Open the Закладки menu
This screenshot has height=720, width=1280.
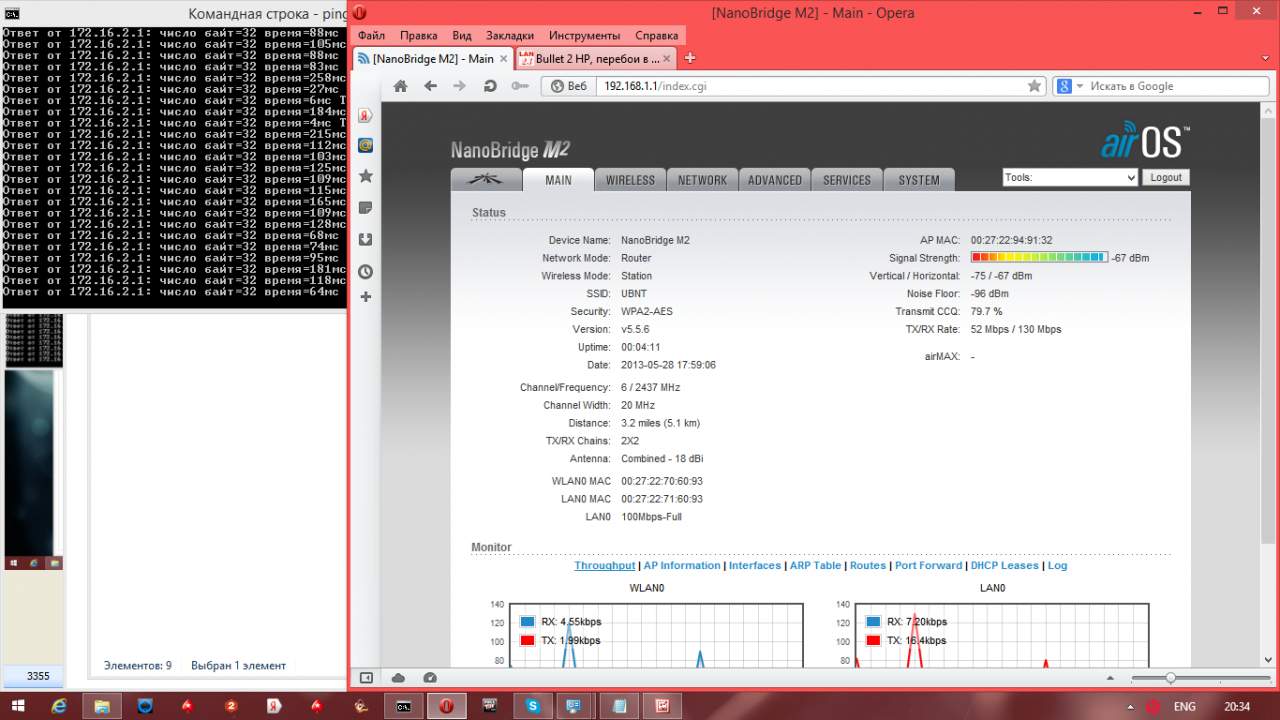pos(510,35)
